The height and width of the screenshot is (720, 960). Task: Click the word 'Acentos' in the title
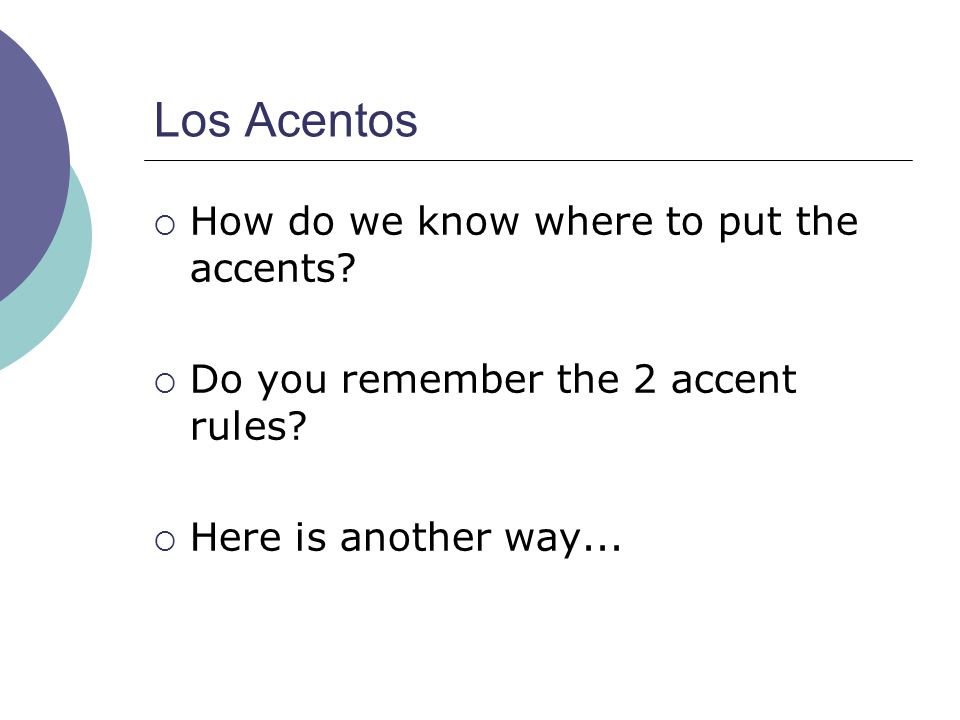tap(331, 120)
